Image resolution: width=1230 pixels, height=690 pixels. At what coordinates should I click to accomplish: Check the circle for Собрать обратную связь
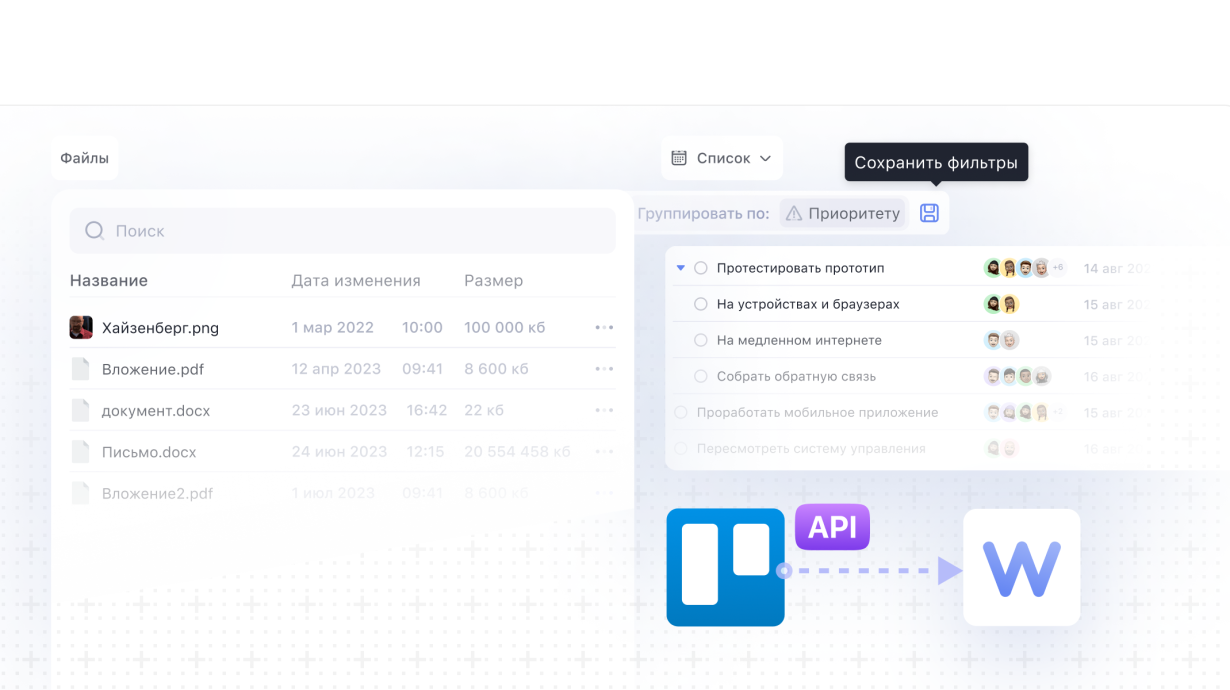[x=701, y=376]
